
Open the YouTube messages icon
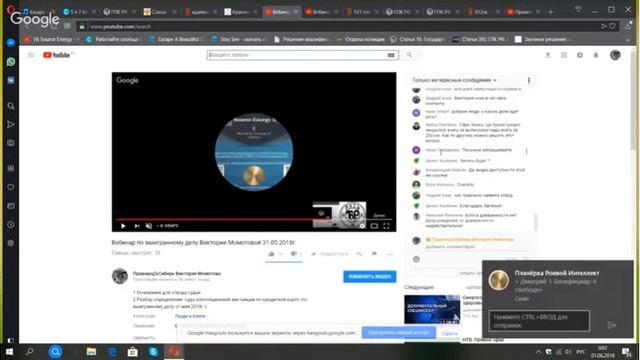click(x=580, y=55)
